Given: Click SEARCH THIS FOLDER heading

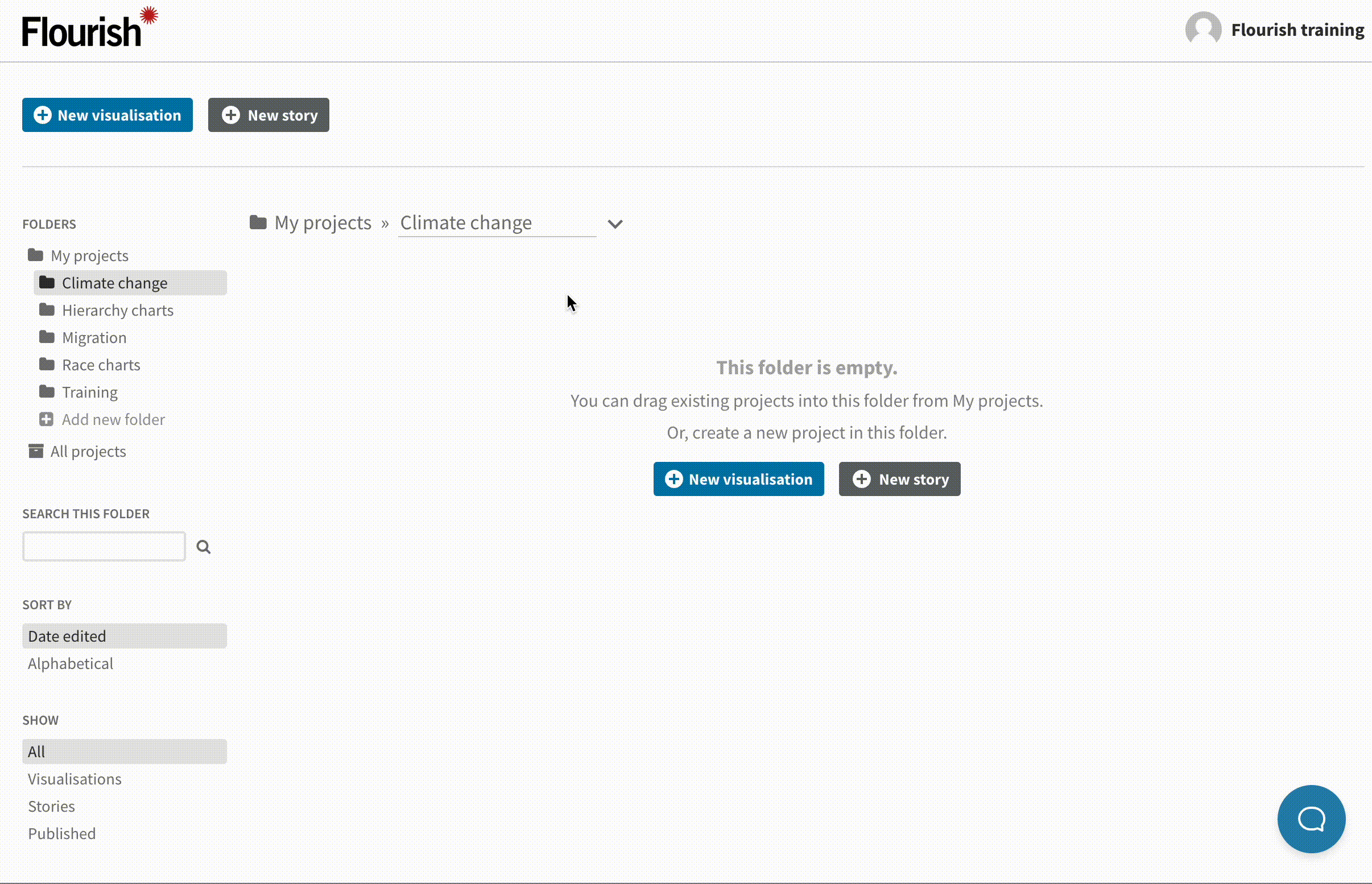Looking at the screenshot, I should 86,514.
